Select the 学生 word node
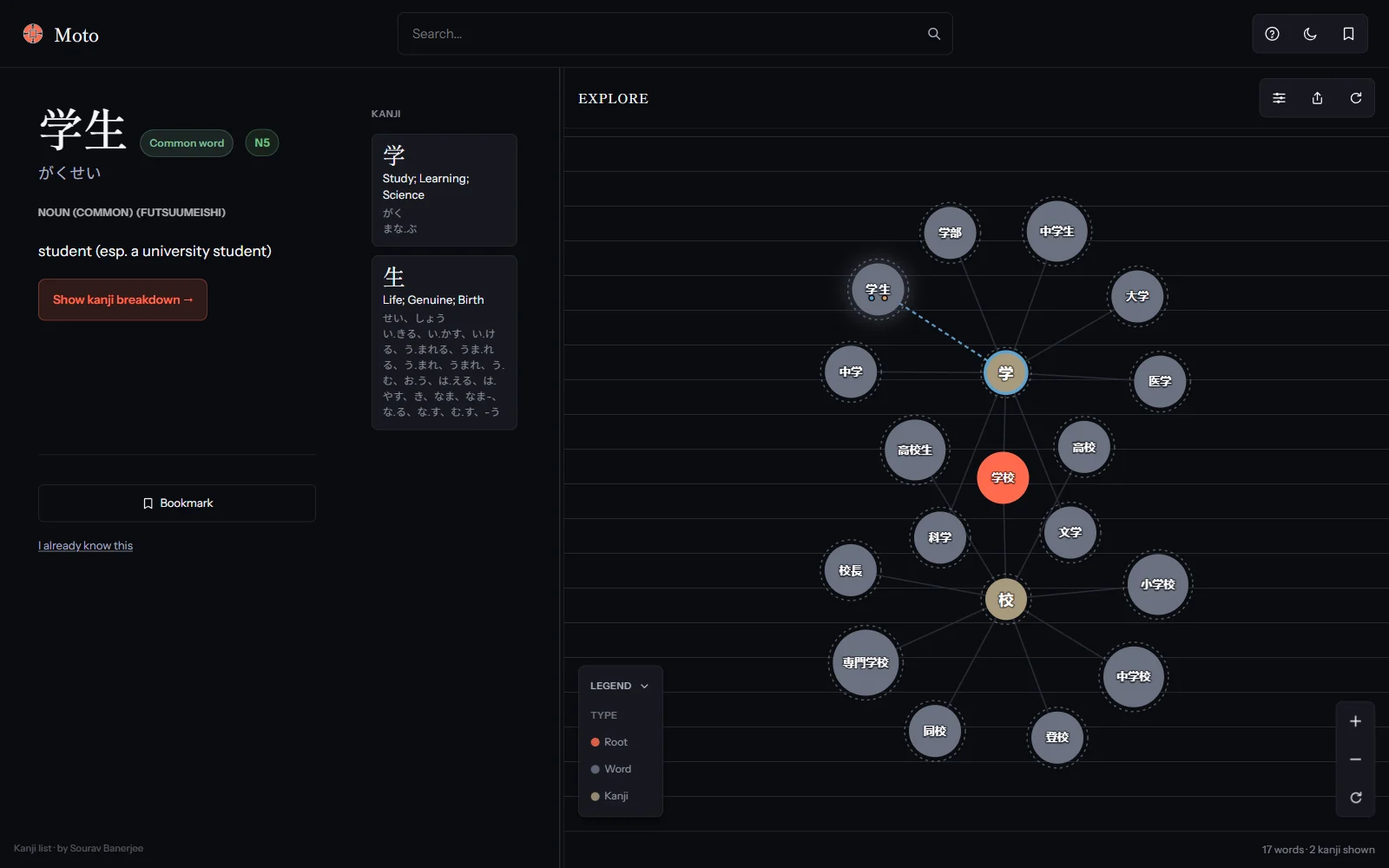The width and height of the screenshot is (1389, 868). pos(878,290)
